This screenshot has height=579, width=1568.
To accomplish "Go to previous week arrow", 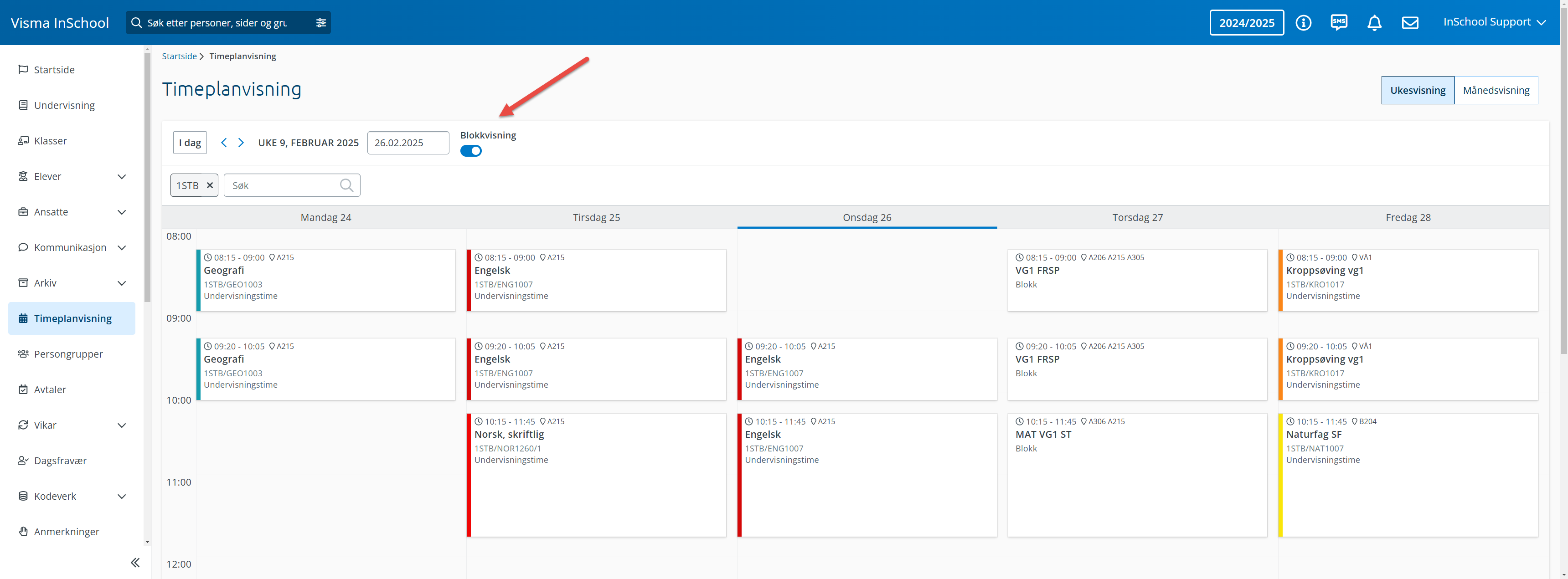I will click(x=223, y=142).
